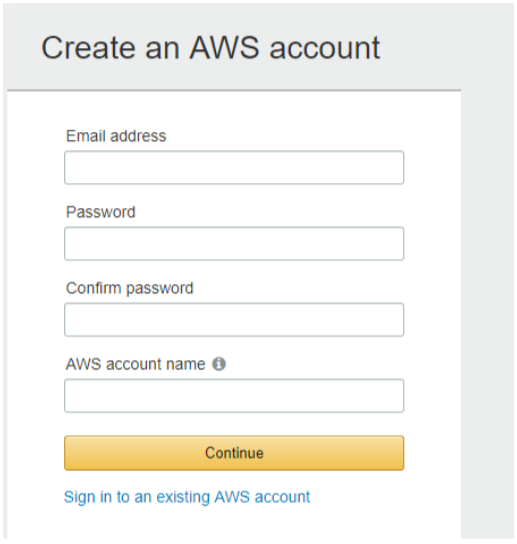Click the Confirm password label text
Screen dimensions: 517x544
tap(129, 288)
